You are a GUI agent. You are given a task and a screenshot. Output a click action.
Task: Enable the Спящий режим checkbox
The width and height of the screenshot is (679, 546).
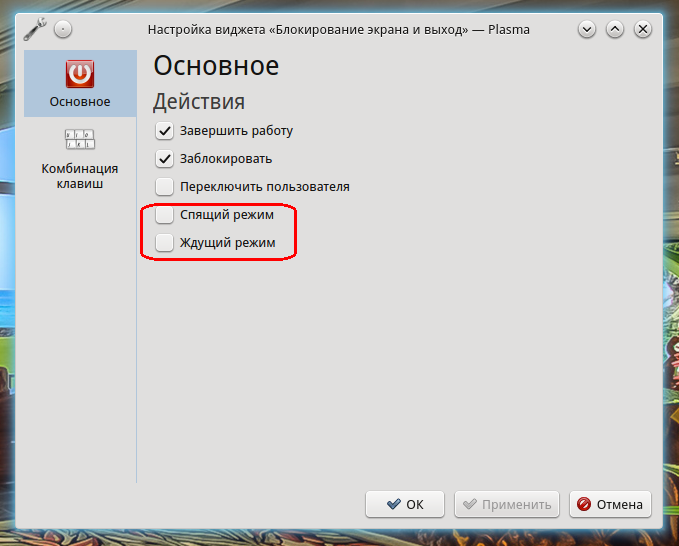(165, 215)
